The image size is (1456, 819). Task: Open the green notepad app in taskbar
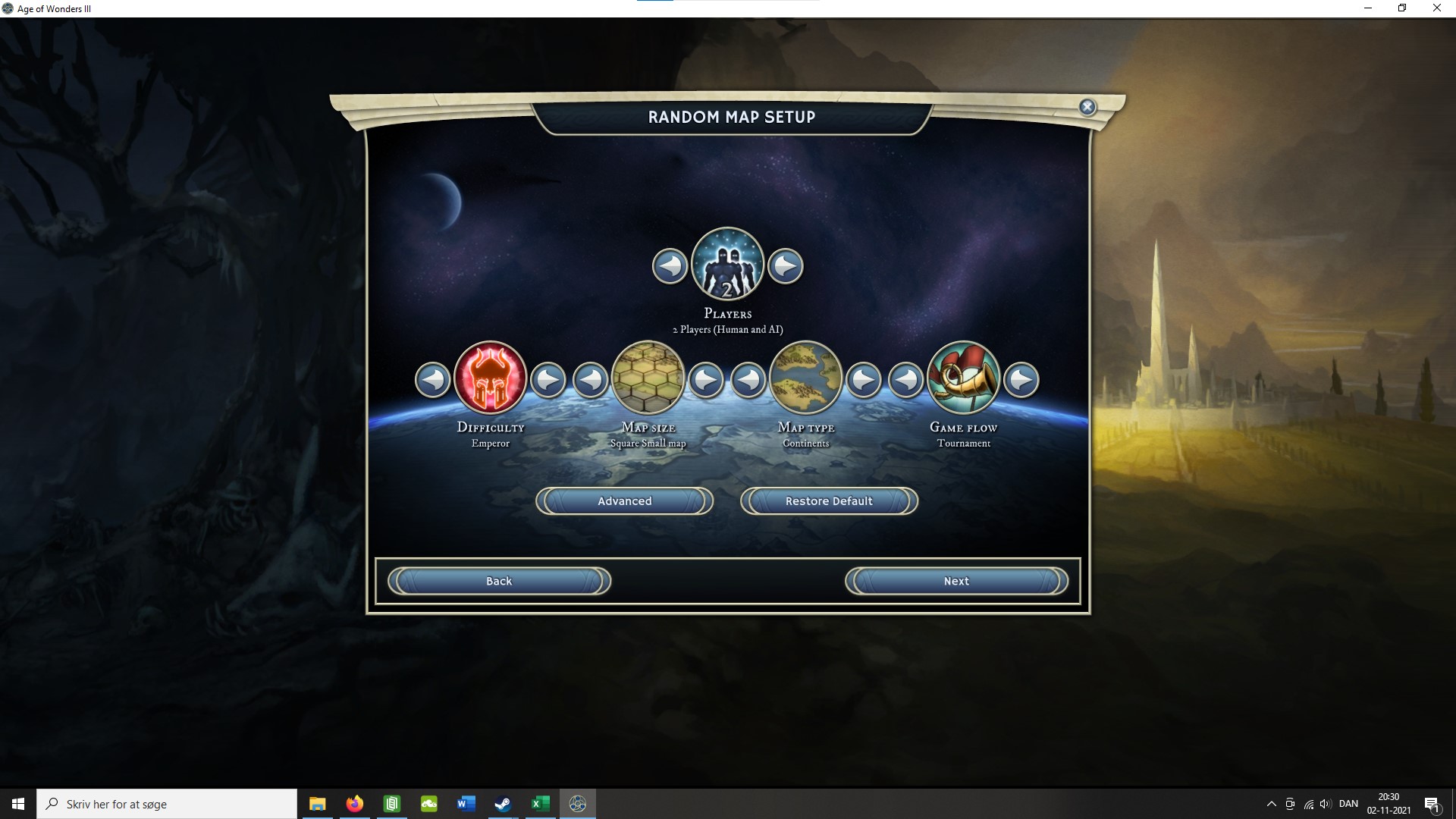(391, 804)
